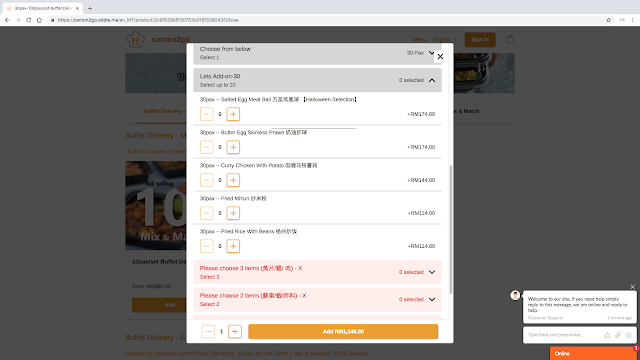
Task: Close the product options dialog
Action: pos(440,57)
